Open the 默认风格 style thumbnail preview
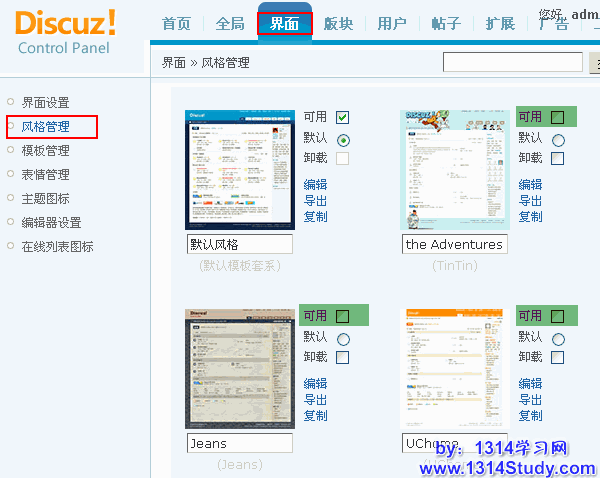 [x=239, y=170]
